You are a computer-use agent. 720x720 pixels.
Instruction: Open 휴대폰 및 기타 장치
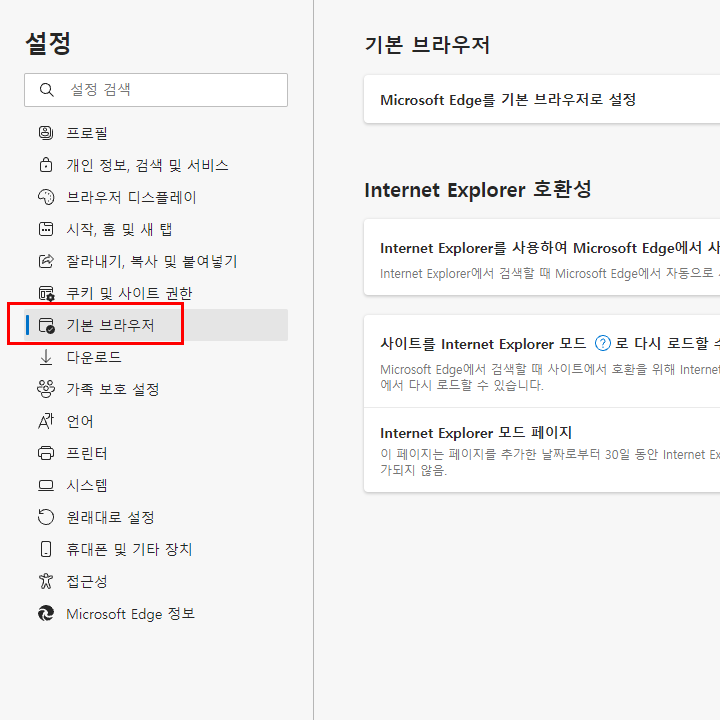(x=156, y=549)
